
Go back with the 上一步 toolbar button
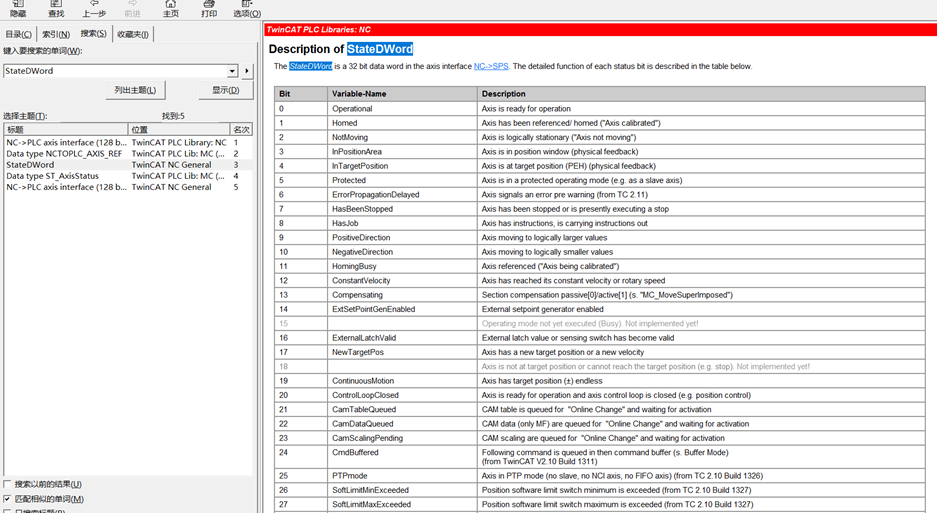point(94,9)
